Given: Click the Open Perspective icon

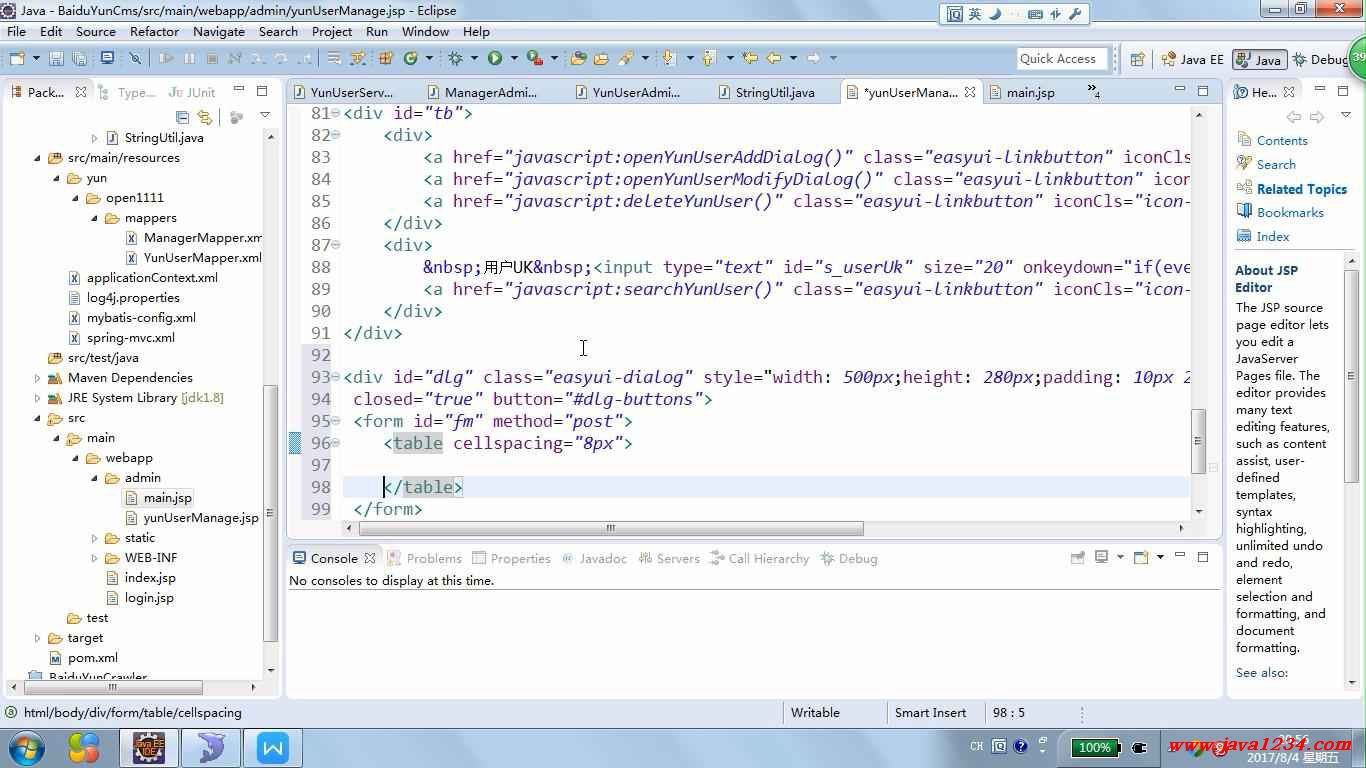Looking at the screenshot, I should [1137, 59].
